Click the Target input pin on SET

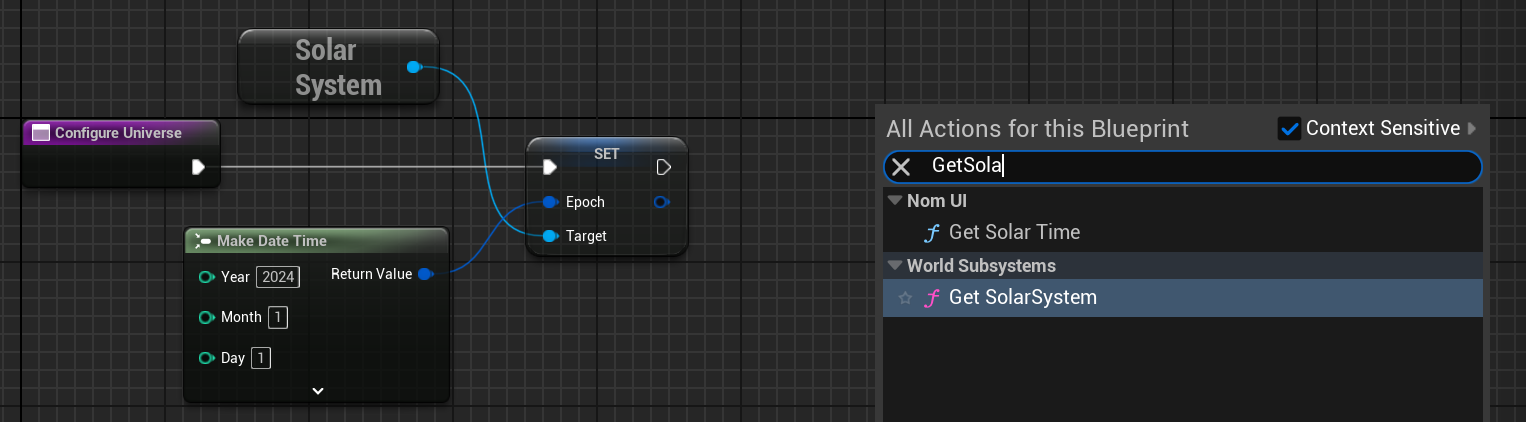click(x=549, y=236)
